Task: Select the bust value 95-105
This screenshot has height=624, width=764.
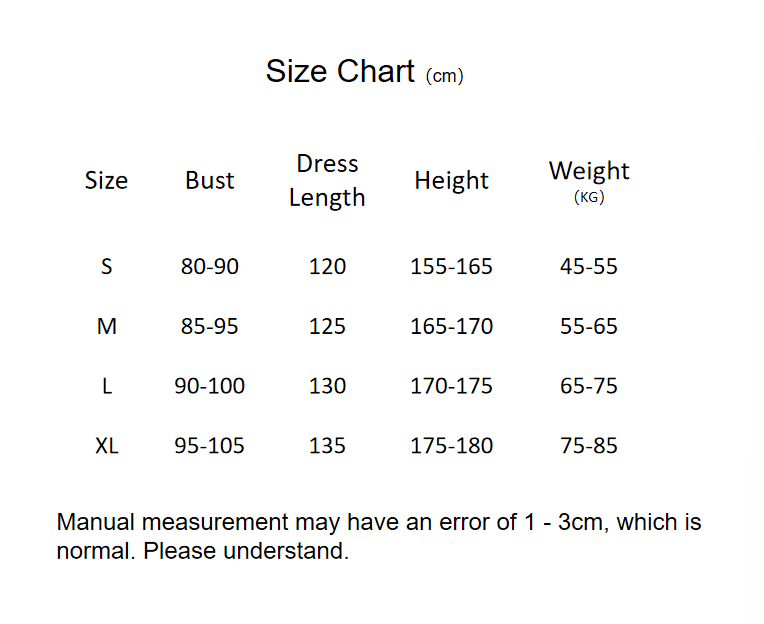Action: pos(210,446)
